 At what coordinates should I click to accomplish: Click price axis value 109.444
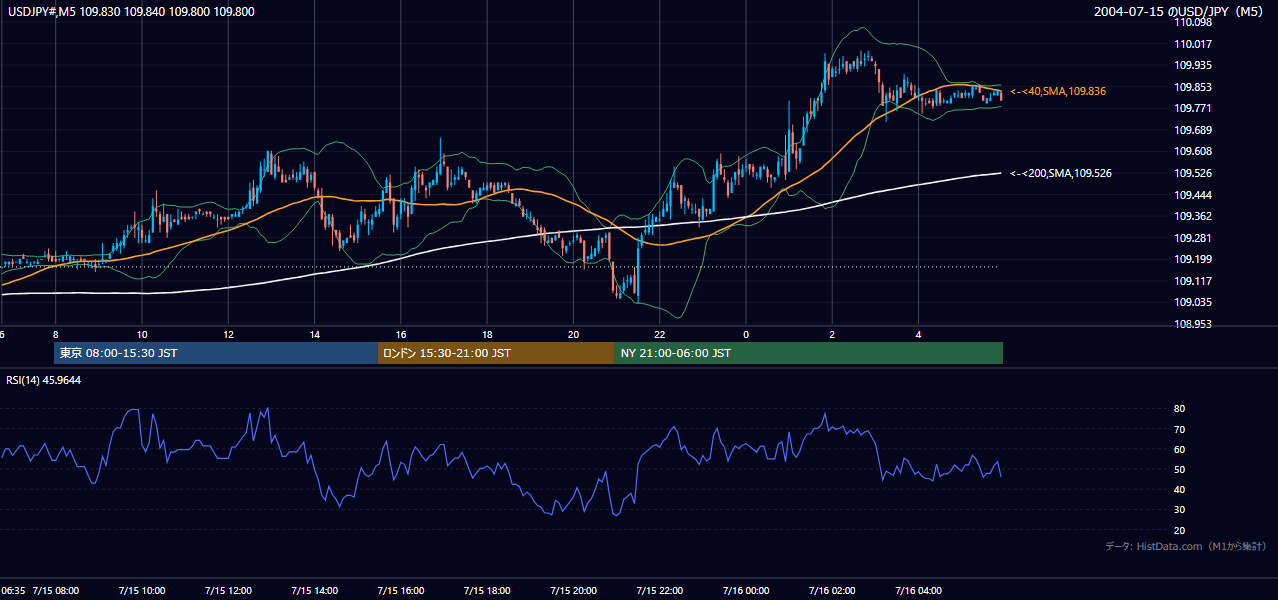1193,195
